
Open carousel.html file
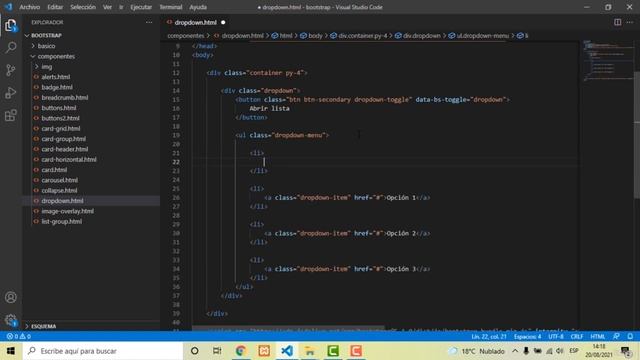60,180
